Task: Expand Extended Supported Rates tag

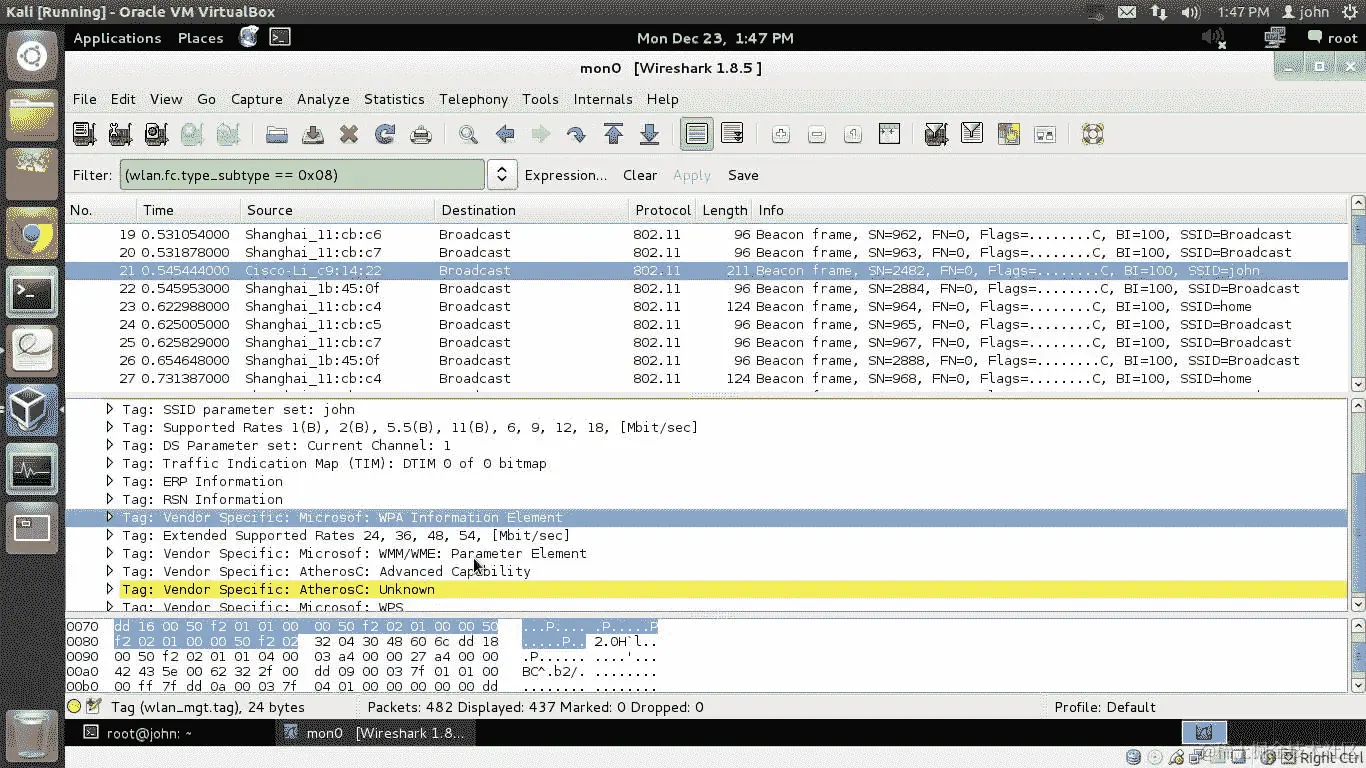Action: [x=110, y=535]
